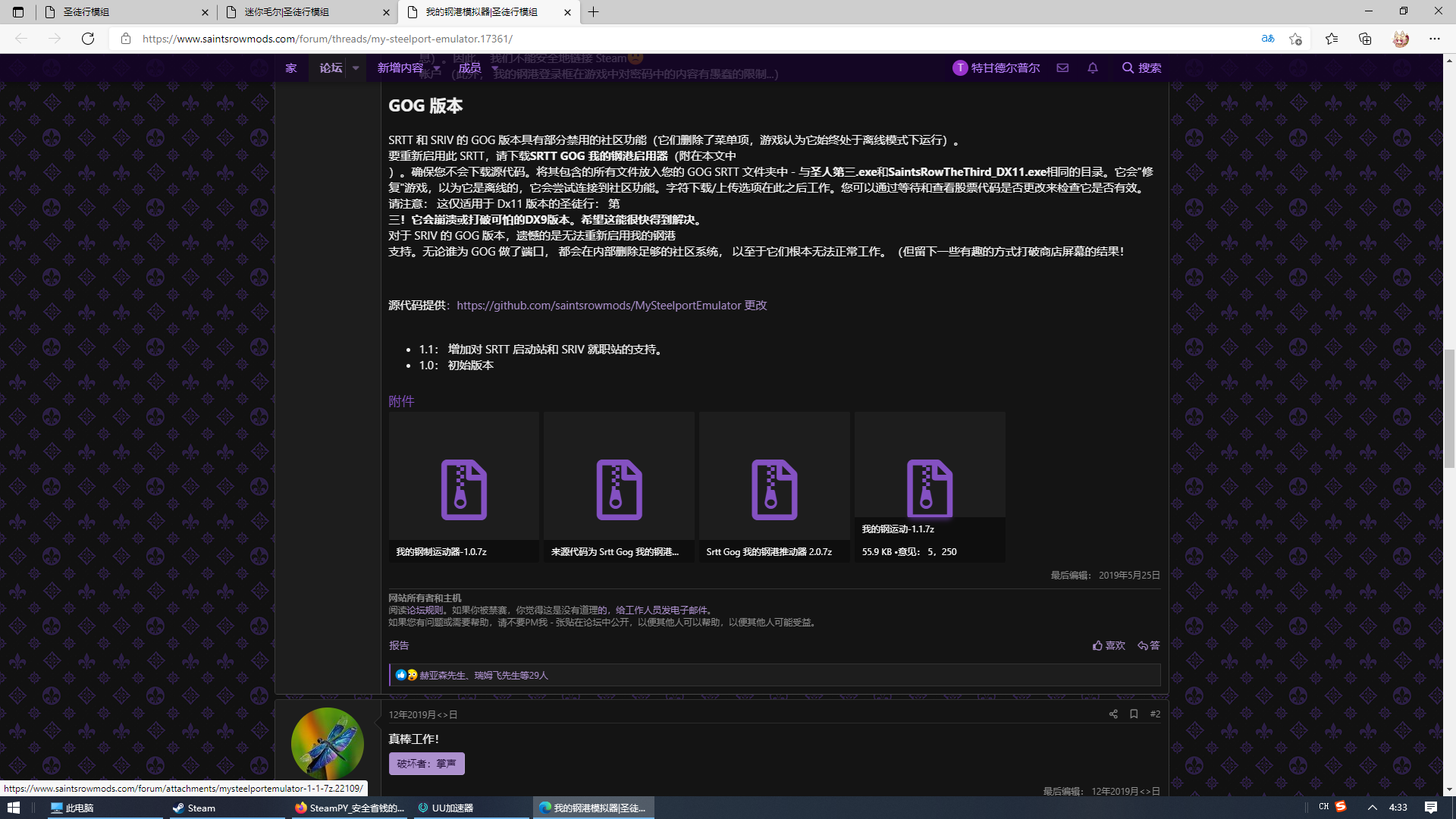Open the Favorites list icon
This screenshot has height=819, width=1456.
(1332, 39)
